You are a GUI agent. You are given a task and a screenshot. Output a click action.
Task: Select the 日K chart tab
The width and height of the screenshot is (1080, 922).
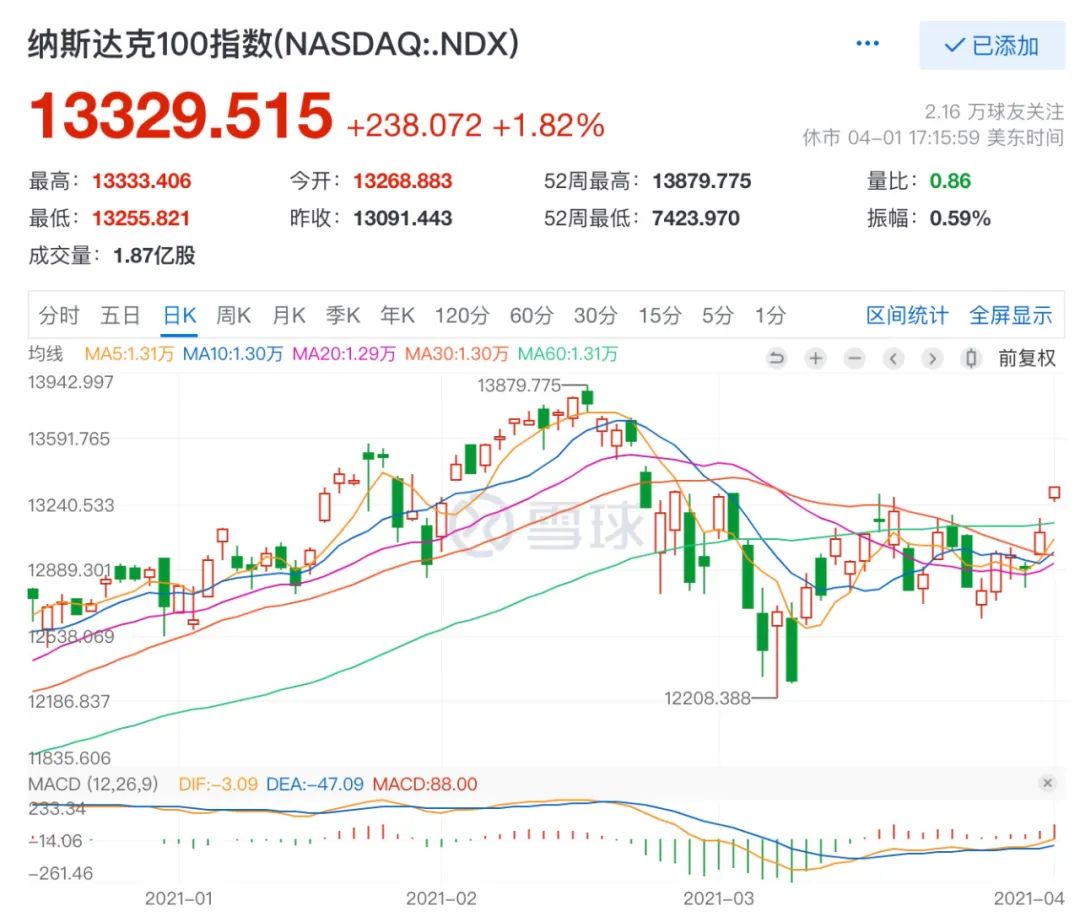(180, 315)
